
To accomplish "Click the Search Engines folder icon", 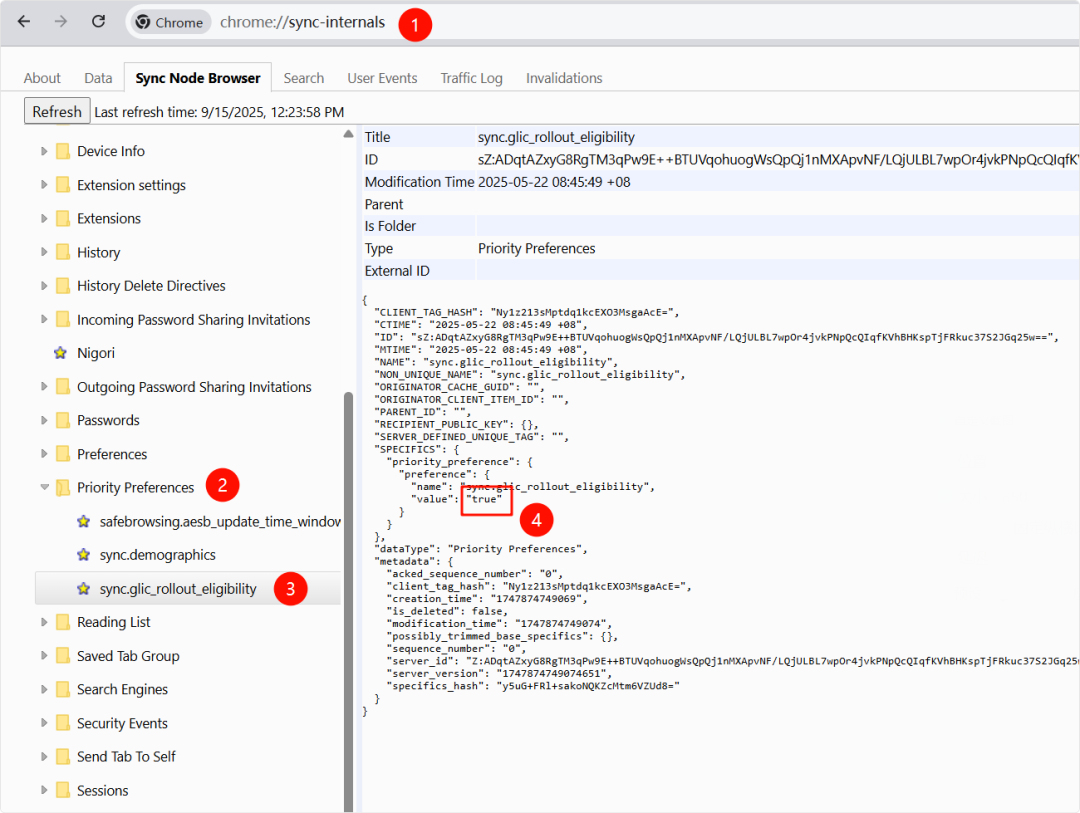I will pyautogui.click(x=63, y=689).
